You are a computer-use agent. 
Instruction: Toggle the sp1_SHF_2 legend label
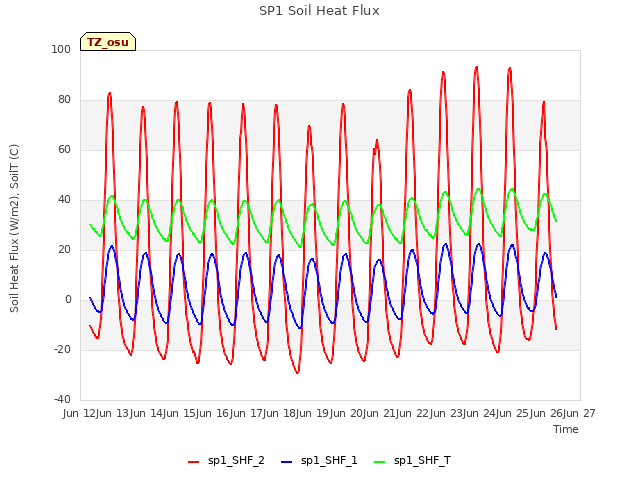(236, 461)
